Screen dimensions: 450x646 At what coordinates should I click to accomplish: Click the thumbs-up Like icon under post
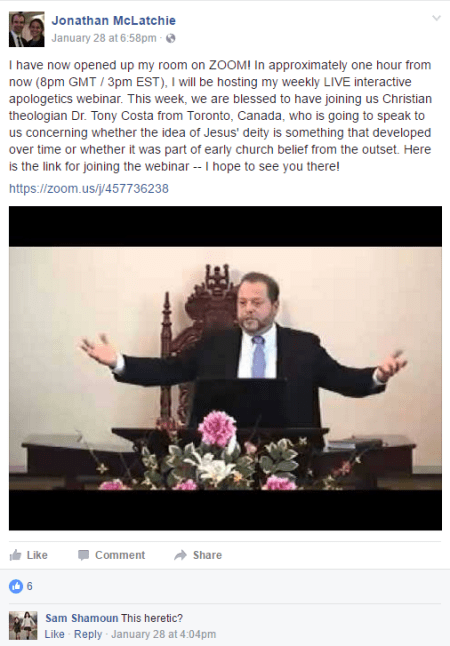click(15, 555)
